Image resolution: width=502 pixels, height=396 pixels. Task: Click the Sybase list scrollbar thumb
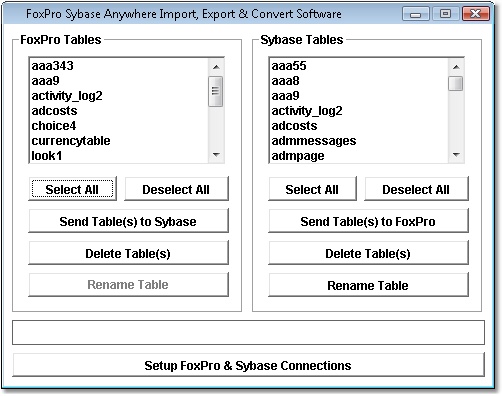point(456,83)
